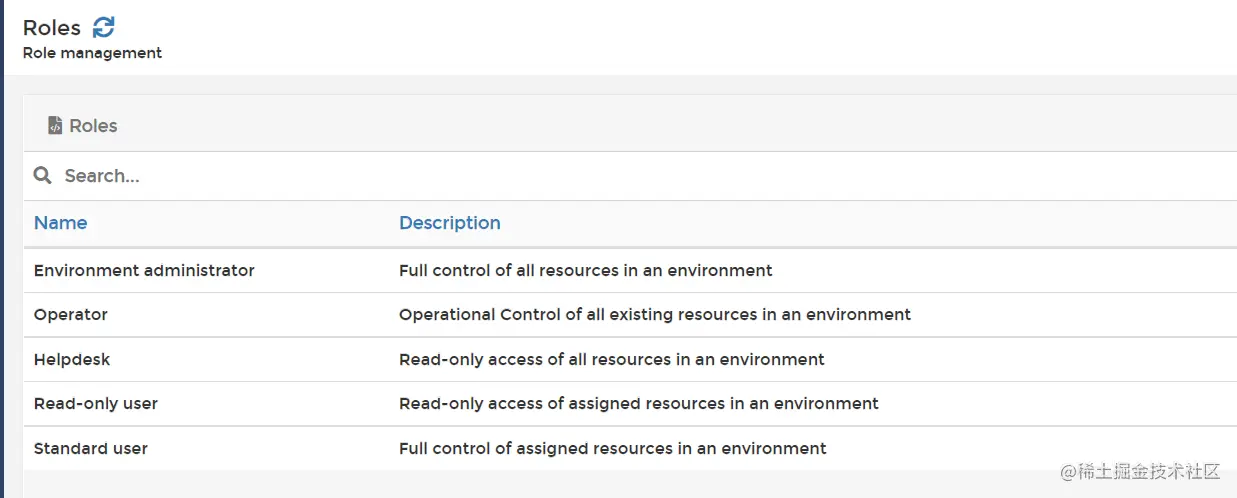
Task: Select the Standard user role name
Action: [x=91, y=448]
